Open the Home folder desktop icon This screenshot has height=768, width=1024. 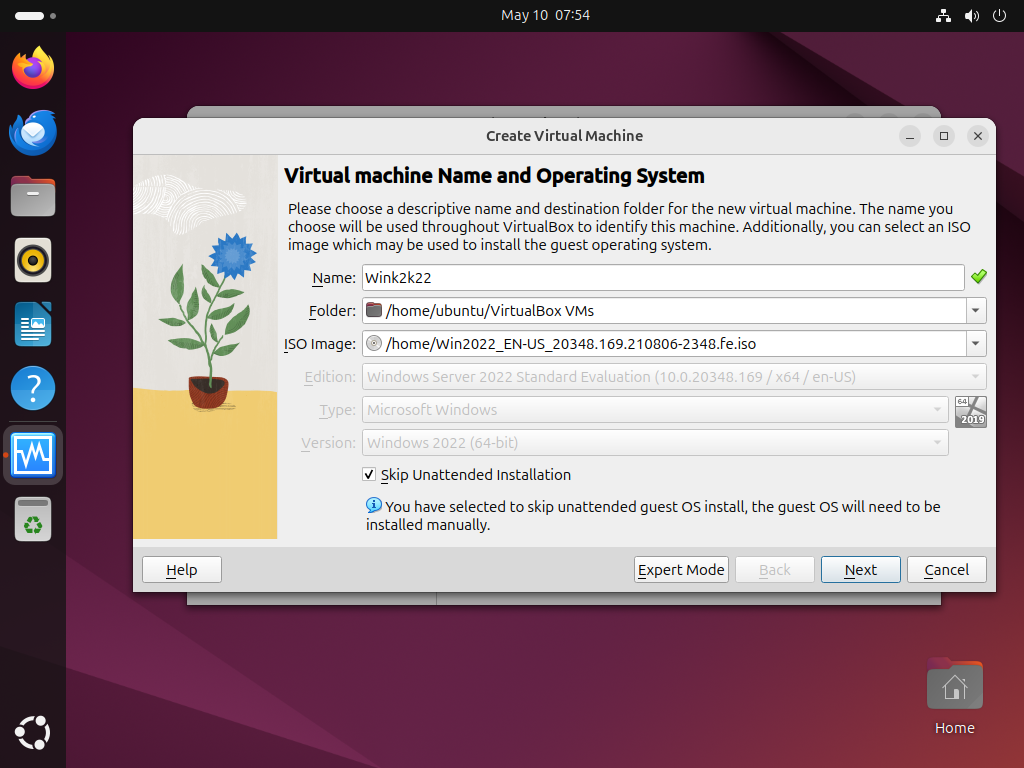point(954,697)
